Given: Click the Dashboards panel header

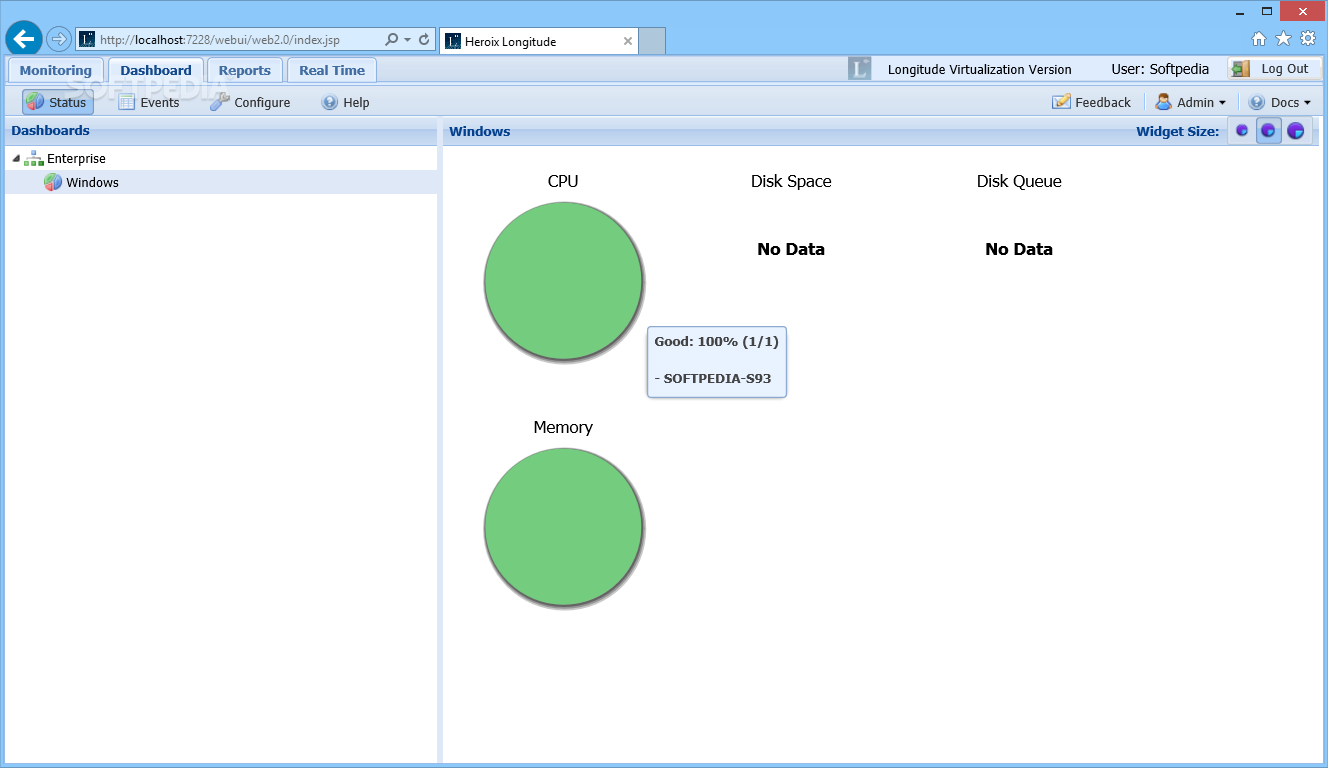Looking at the screenshot, I should (x=221, y=131).
